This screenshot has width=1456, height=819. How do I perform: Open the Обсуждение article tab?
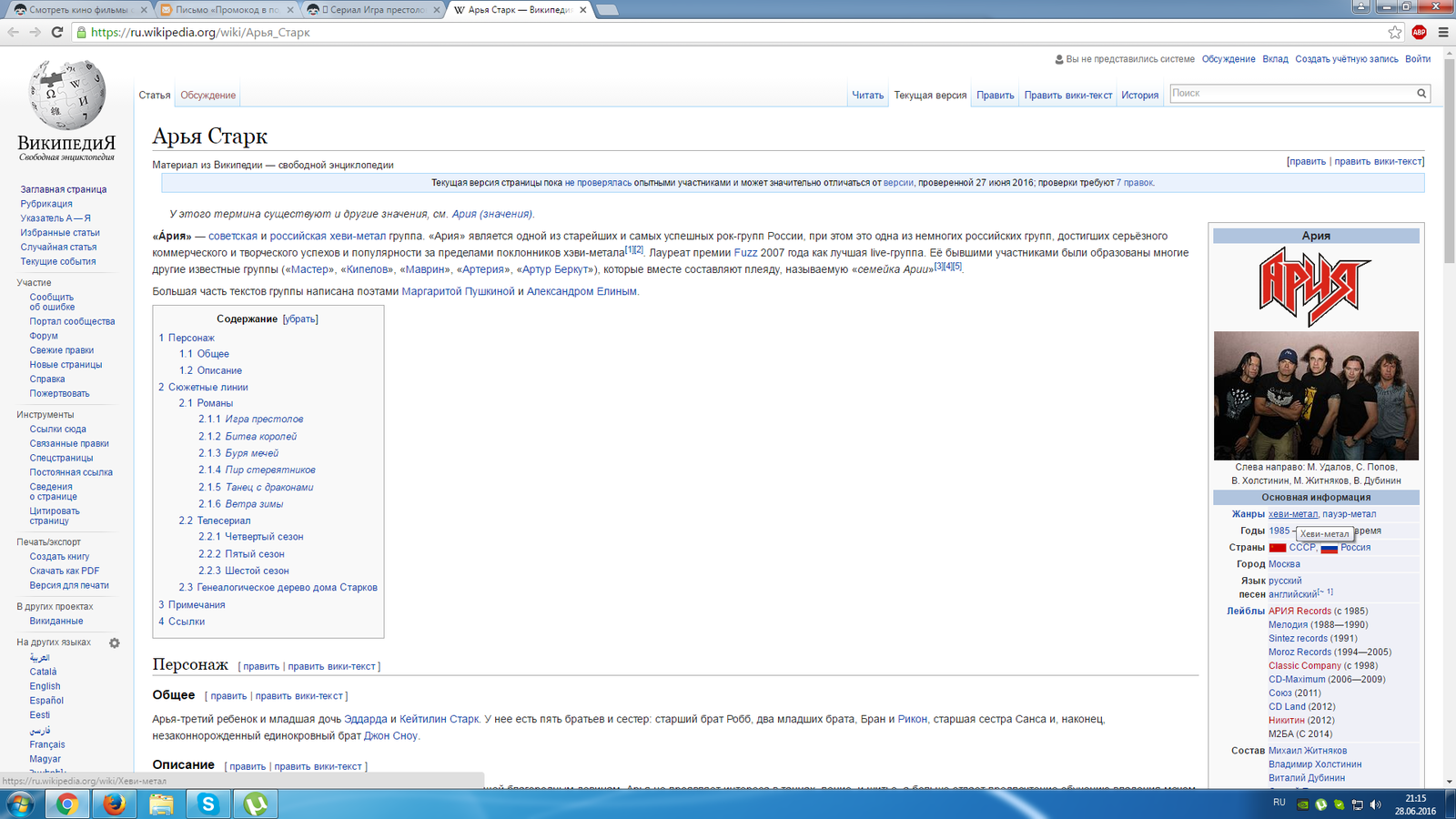point(207,95)
